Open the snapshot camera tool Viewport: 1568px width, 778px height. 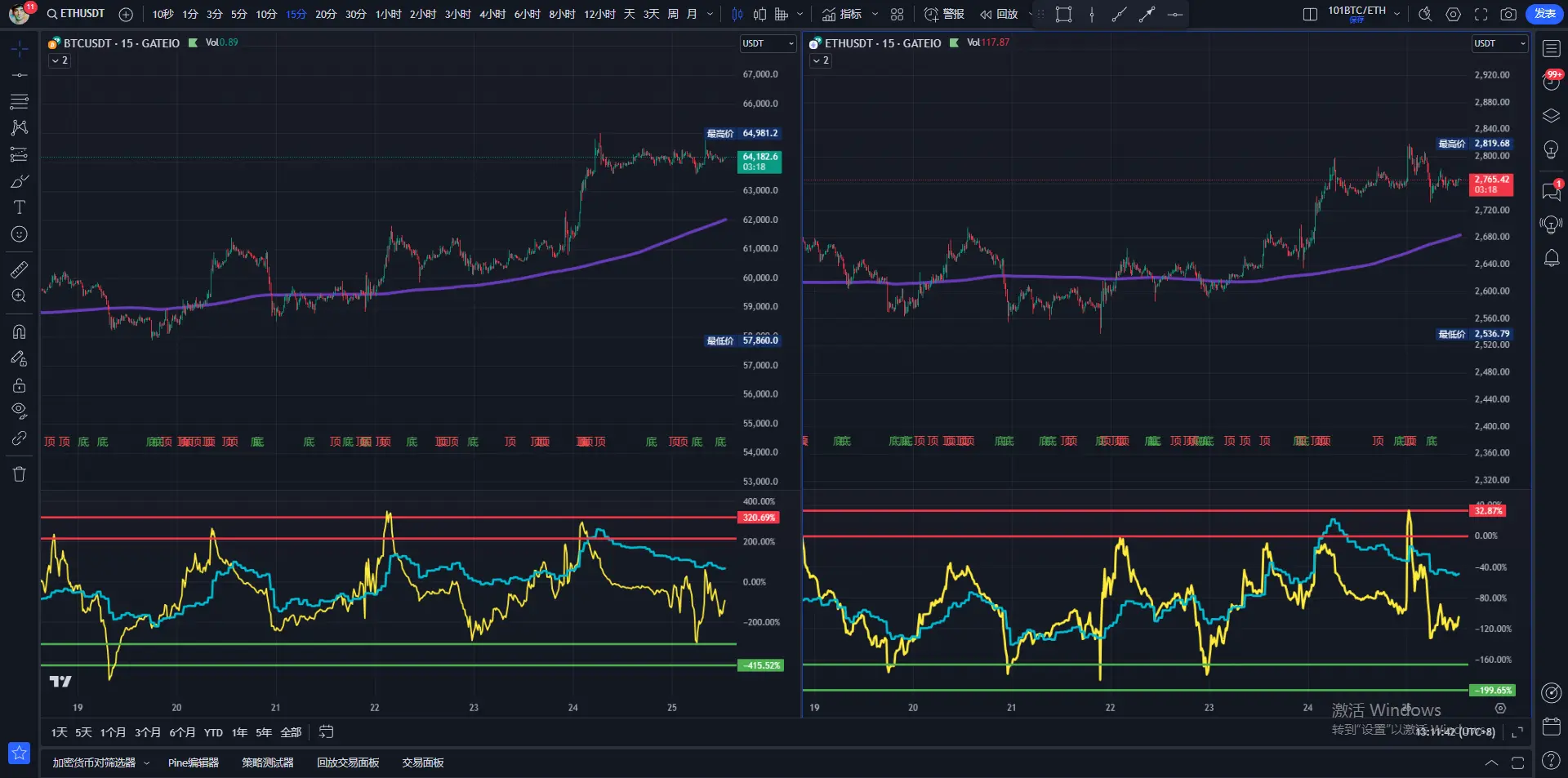click(x=1508, y=14)
